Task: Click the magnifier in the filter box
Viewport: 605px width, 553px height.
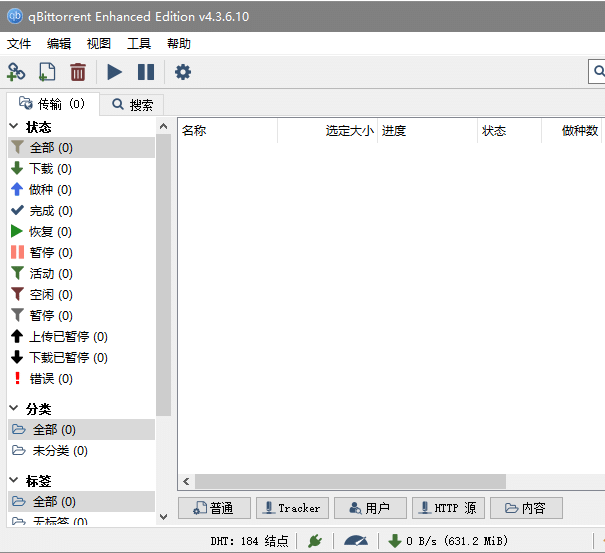Action: (599, 71)
